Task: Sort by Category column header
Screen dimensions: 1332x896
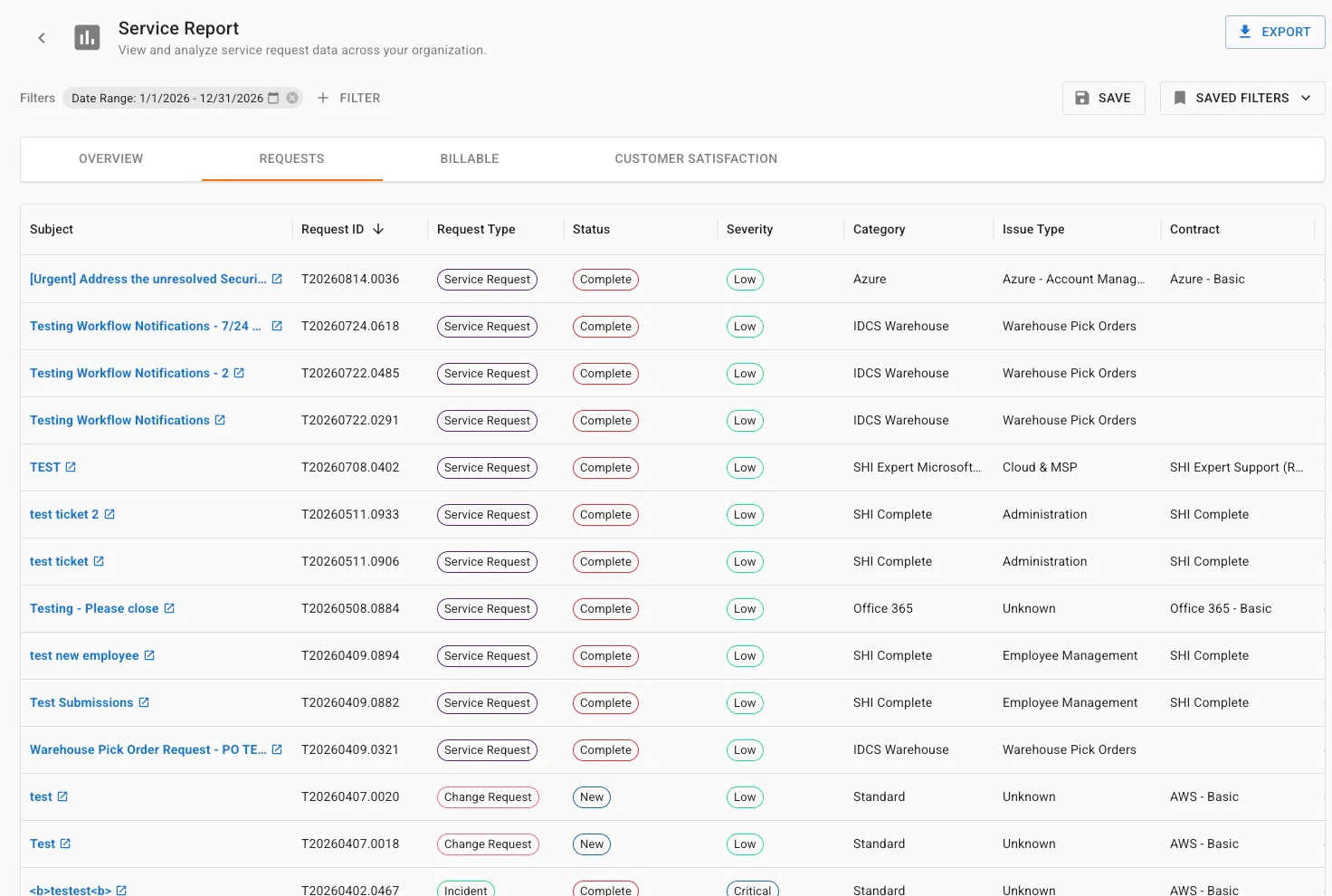Action: (x=879, y=229)
